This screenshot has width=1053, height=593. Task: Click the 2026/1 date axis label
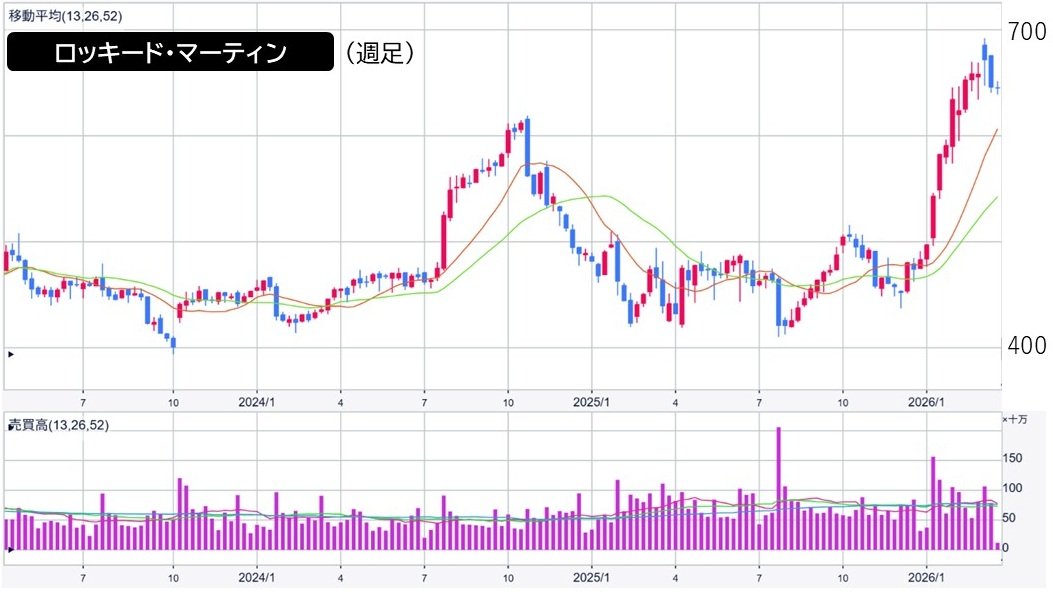click(926, 402)
